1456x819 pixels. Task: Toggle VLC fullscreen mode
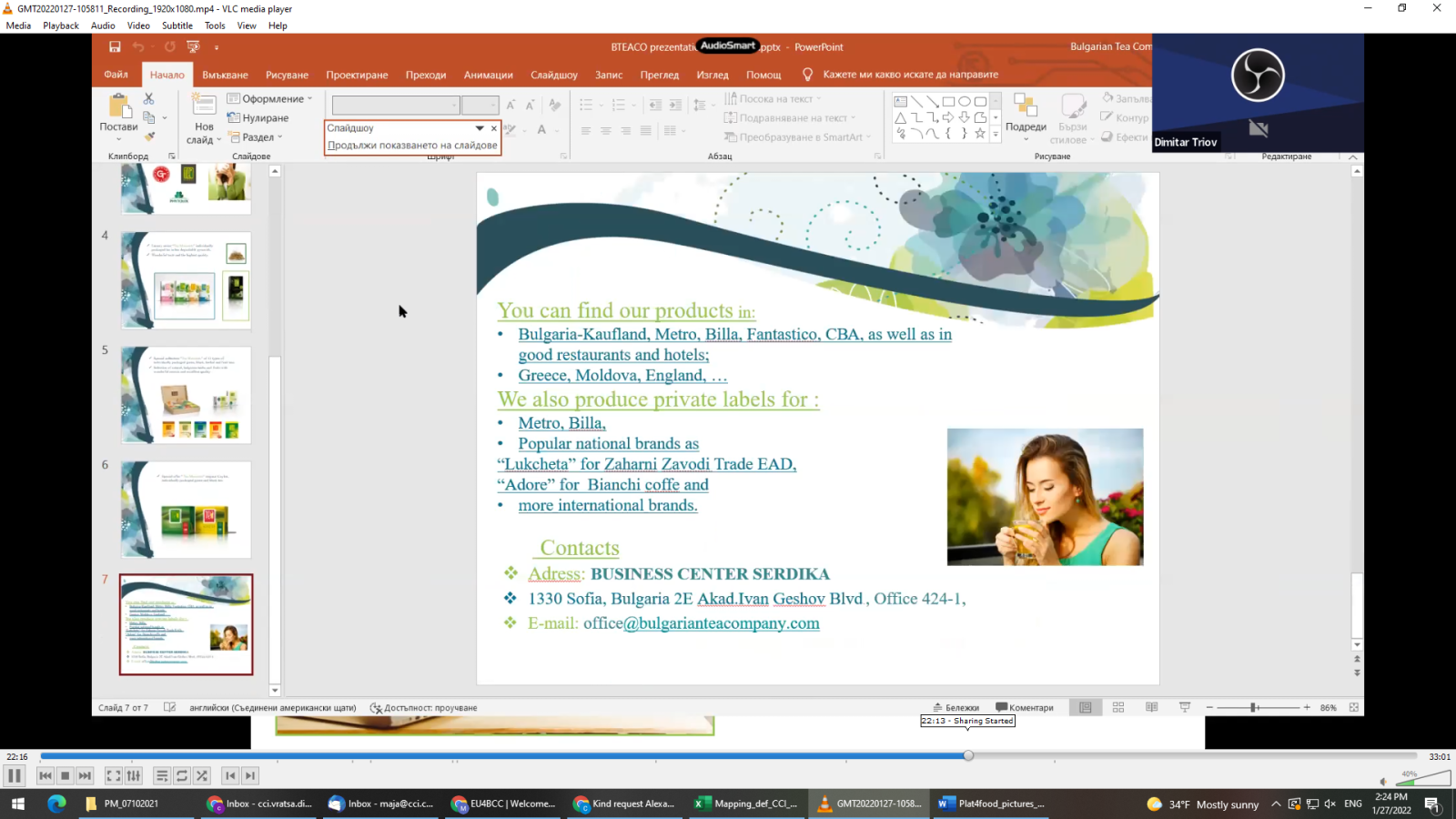tap(114, 775)
